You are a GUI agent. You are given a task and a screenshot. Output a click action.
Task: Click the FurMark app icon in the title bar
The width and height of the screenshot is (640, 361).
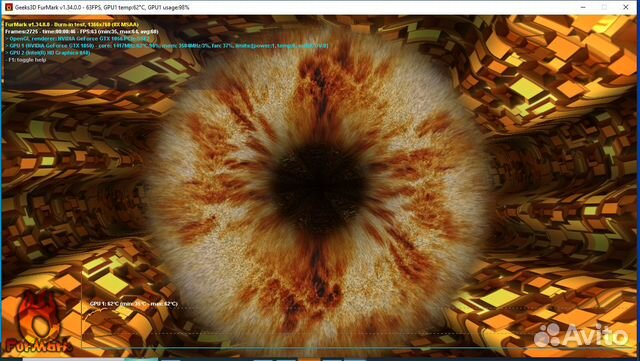(x=8, y=7)
